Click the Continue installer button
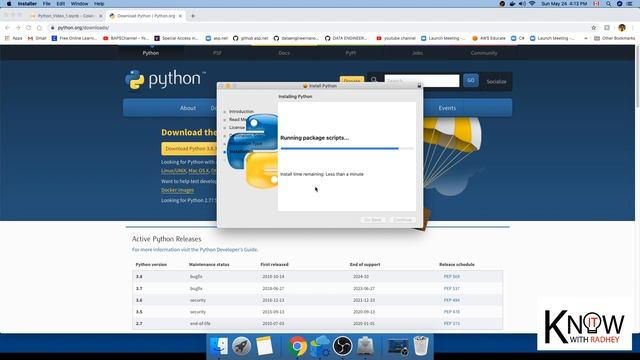 tap(402, 220)
